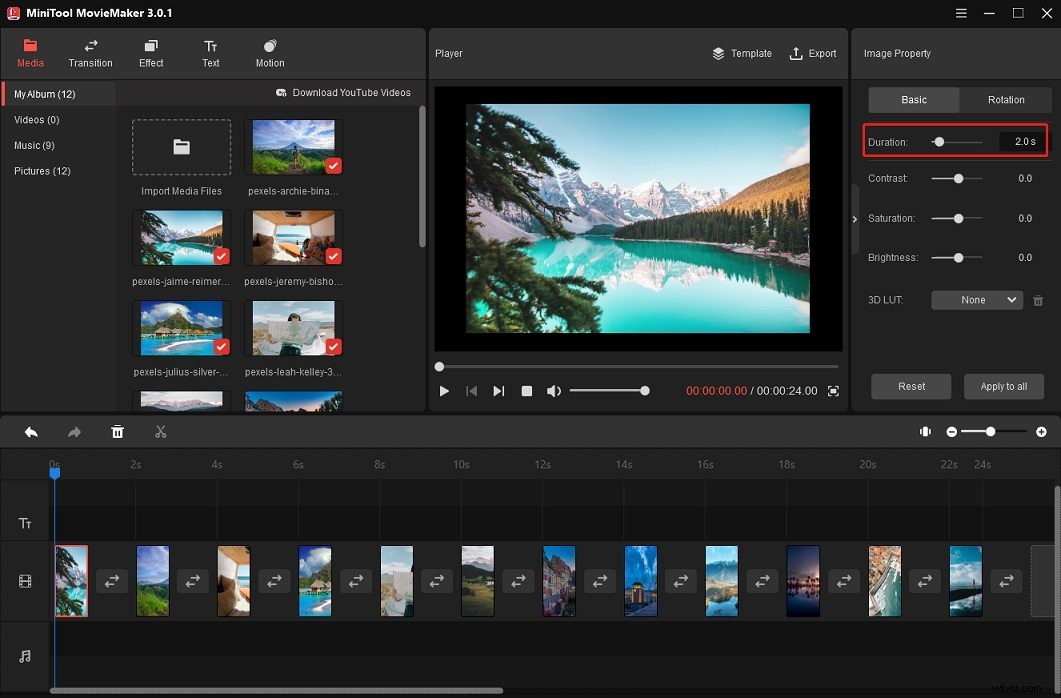Click the Export button

(813, 53)
